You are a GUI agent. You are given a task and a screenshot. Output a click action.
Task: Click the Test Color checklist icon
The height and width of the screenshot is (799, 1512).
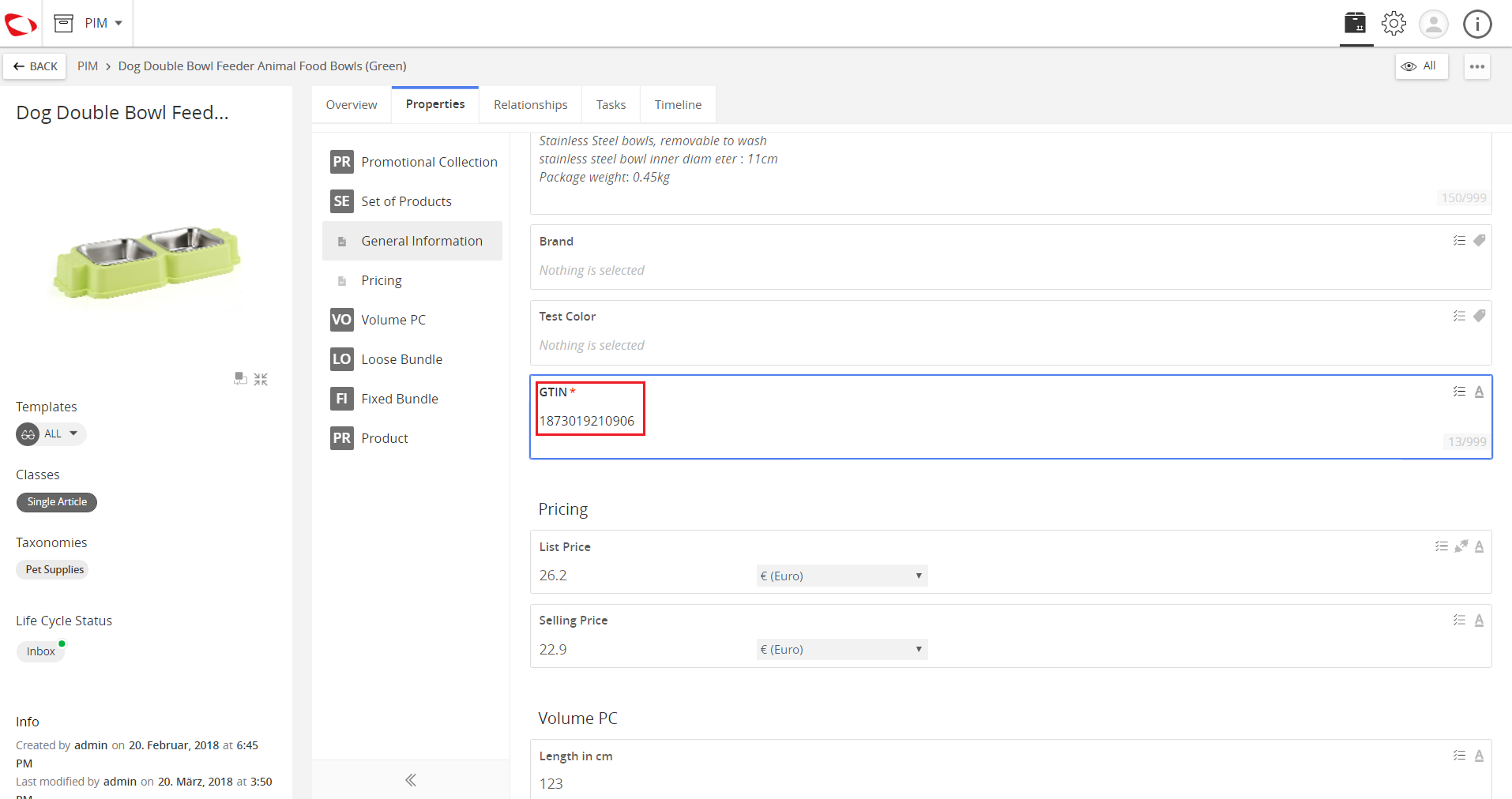[x=1459, y=316]
